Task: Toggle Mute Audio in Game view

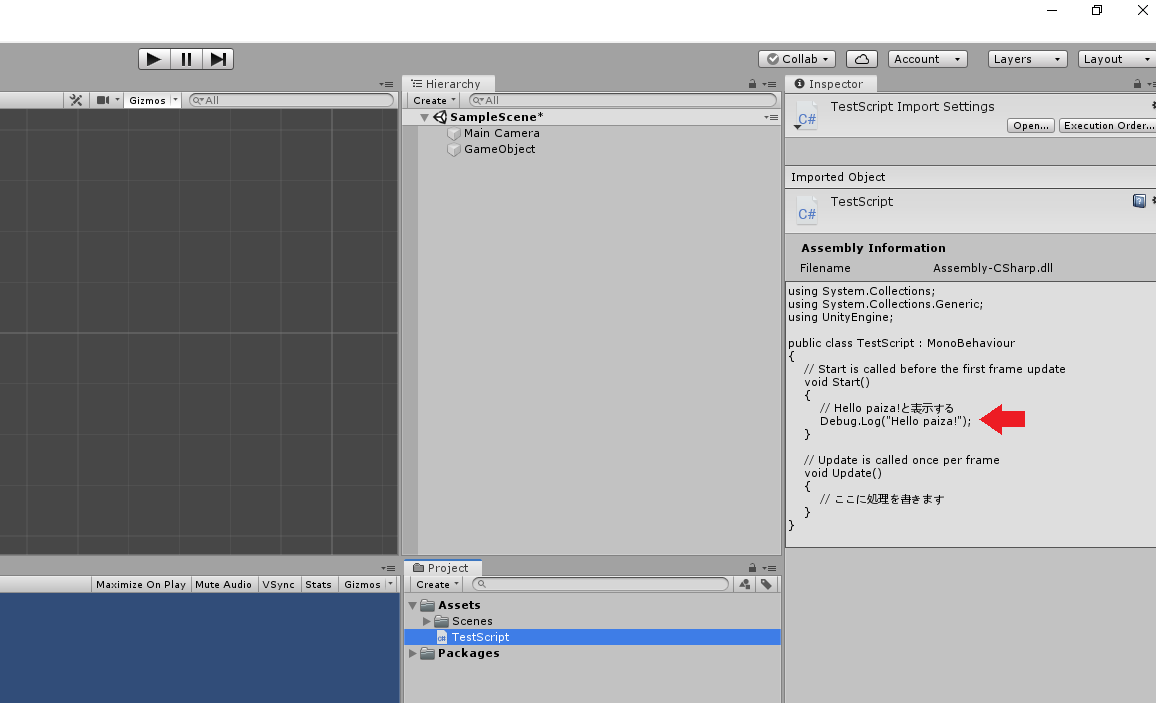Action: coord(223,584)
